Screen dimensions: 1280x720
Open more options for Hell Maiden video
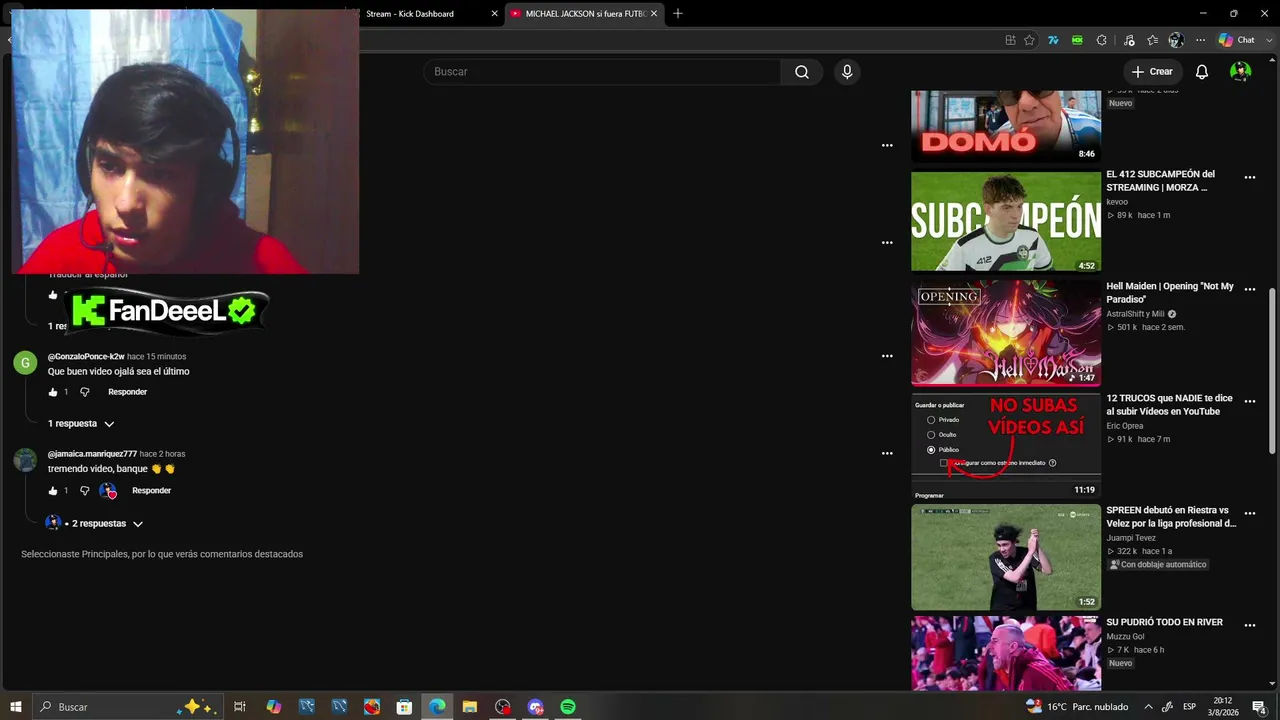pos(1249,290)
